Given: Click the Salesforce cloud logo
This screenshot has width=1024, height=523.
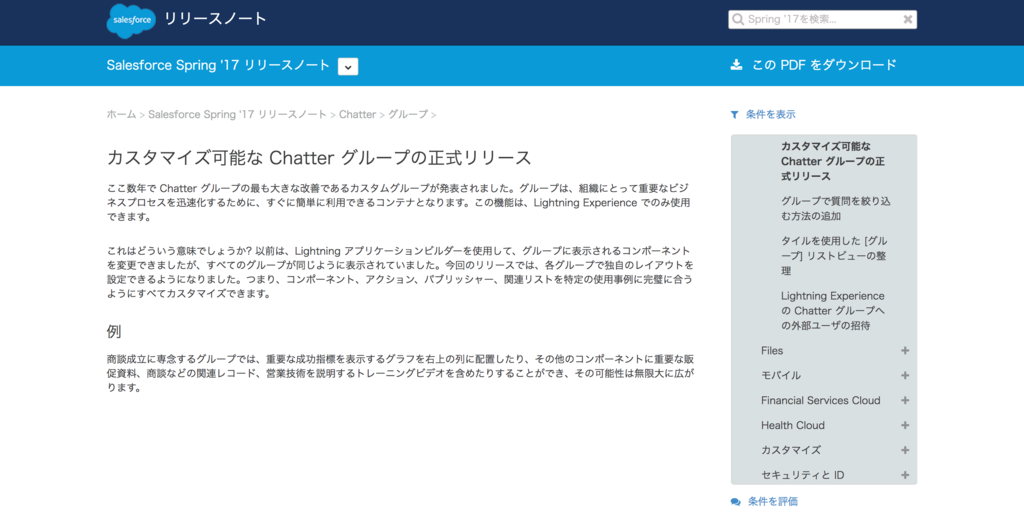Looking at the screenshot, I should point(131,21).
